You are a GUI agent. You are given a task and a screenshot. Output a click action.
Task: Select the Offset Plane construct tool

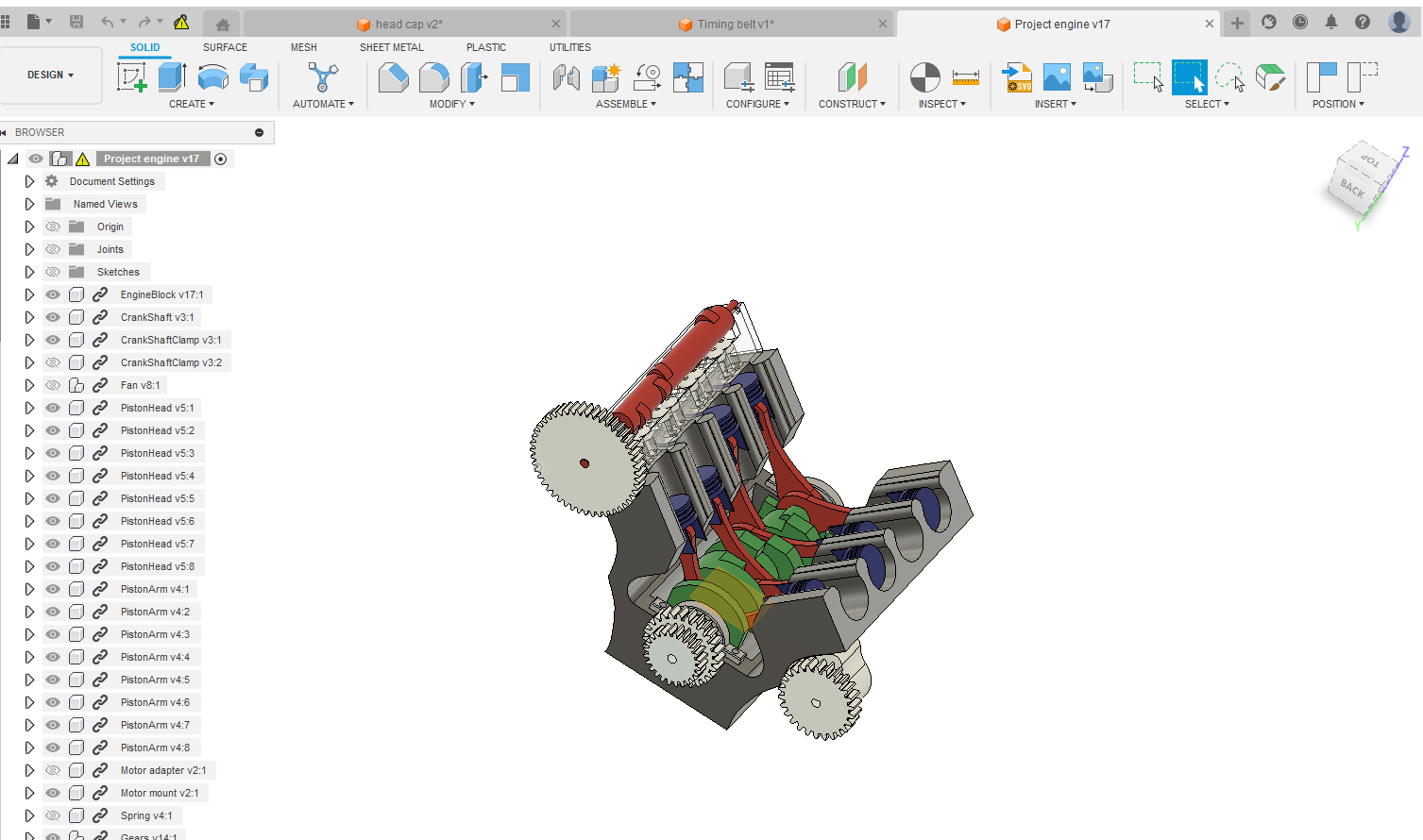(x=852, y=77)
